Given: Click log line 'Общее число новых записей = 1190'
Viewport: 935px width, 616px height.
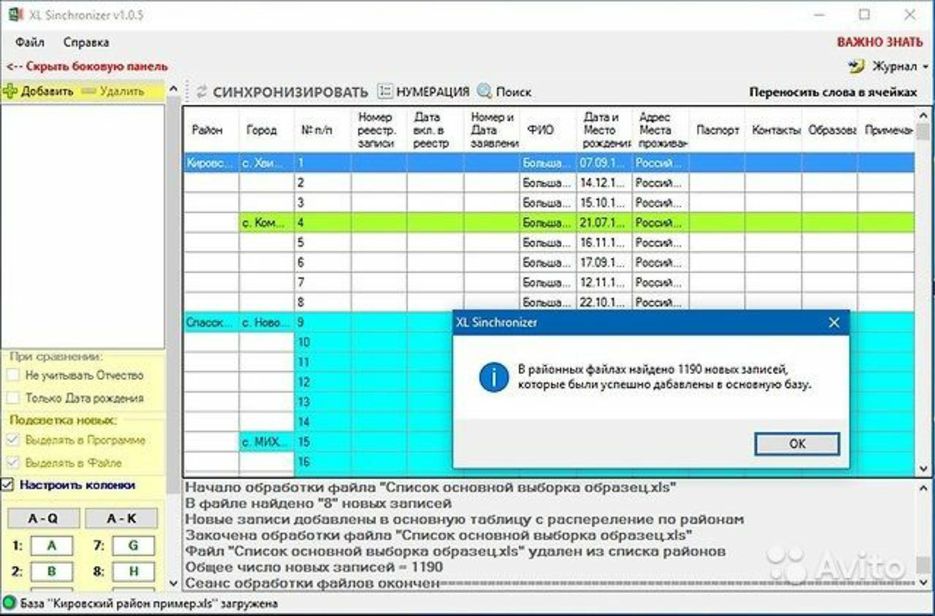Looking at the screenshot, I should [x=314, y=567].
